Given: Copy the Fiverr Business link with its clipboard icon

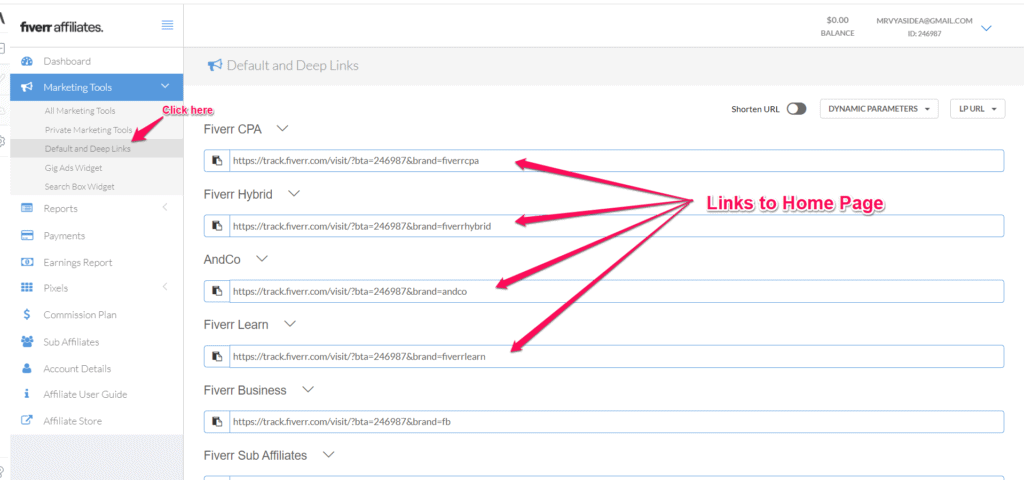Looking at the screenshot, I should click(x=216, y=421).
